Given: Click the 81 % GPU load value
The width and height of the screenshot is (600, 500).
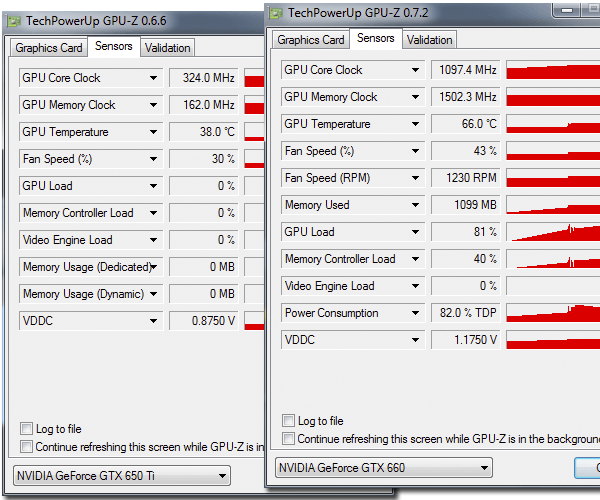Looking at the screenshot, I should point(466,232).
